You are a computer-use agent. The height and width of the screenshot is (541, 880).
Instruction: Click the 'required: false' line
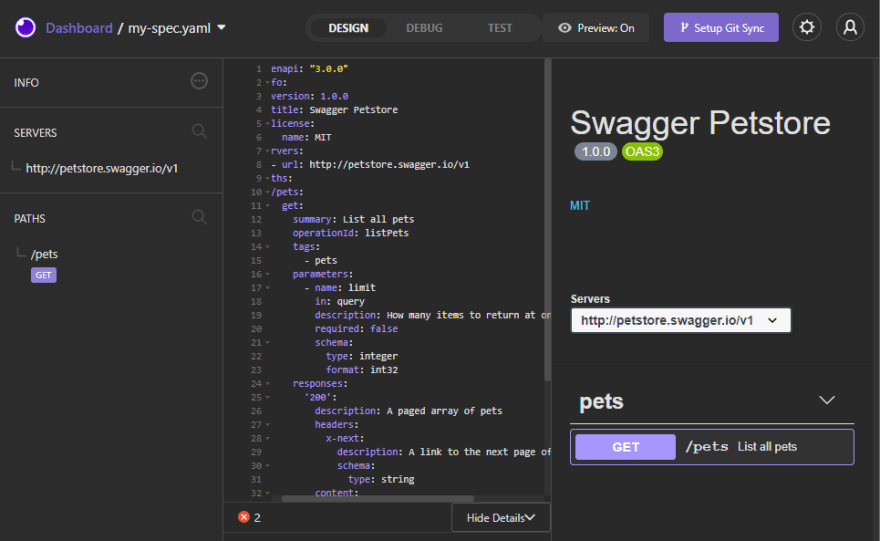click(x=356, y=329)
